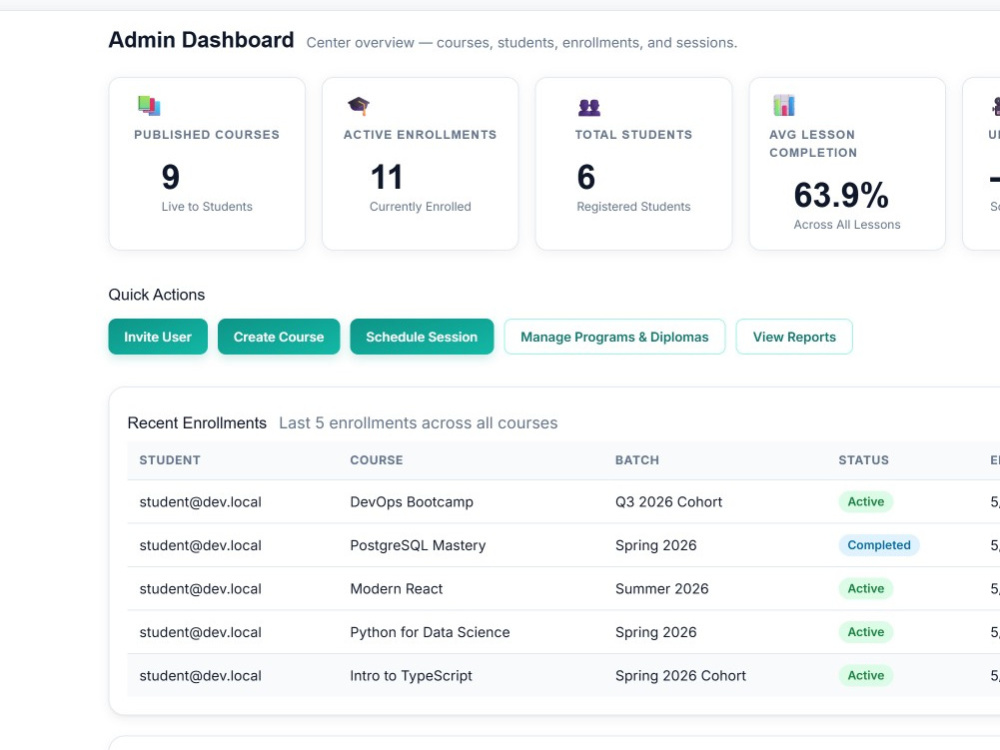Click the Total Students people icon

(x=589, y=107)
